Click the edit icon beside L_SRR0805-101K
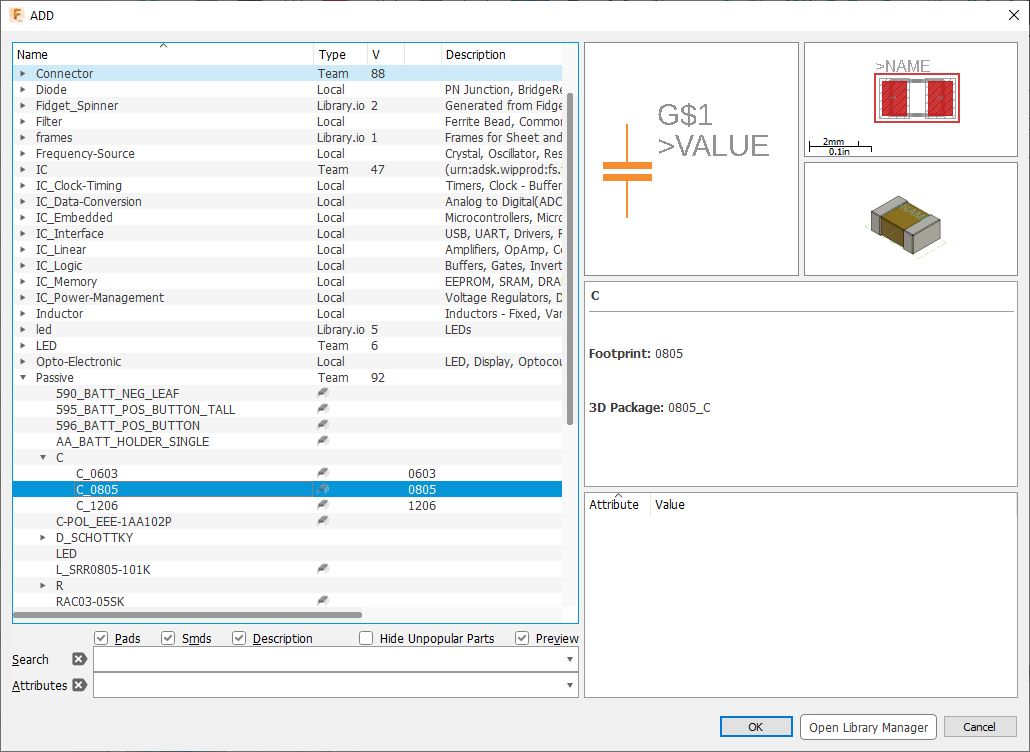The image size is (1030, 752). click(322, 569)
